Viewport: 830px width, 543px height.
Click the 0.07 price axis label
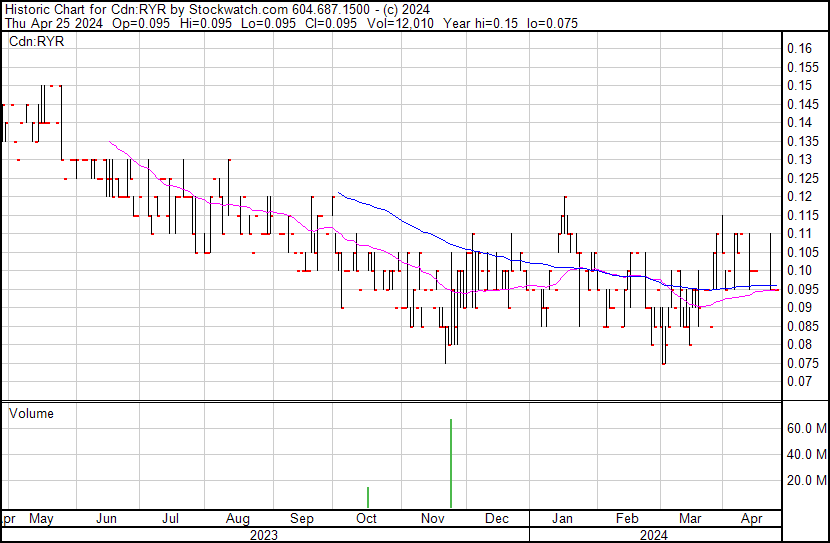[x=799, y=382]
